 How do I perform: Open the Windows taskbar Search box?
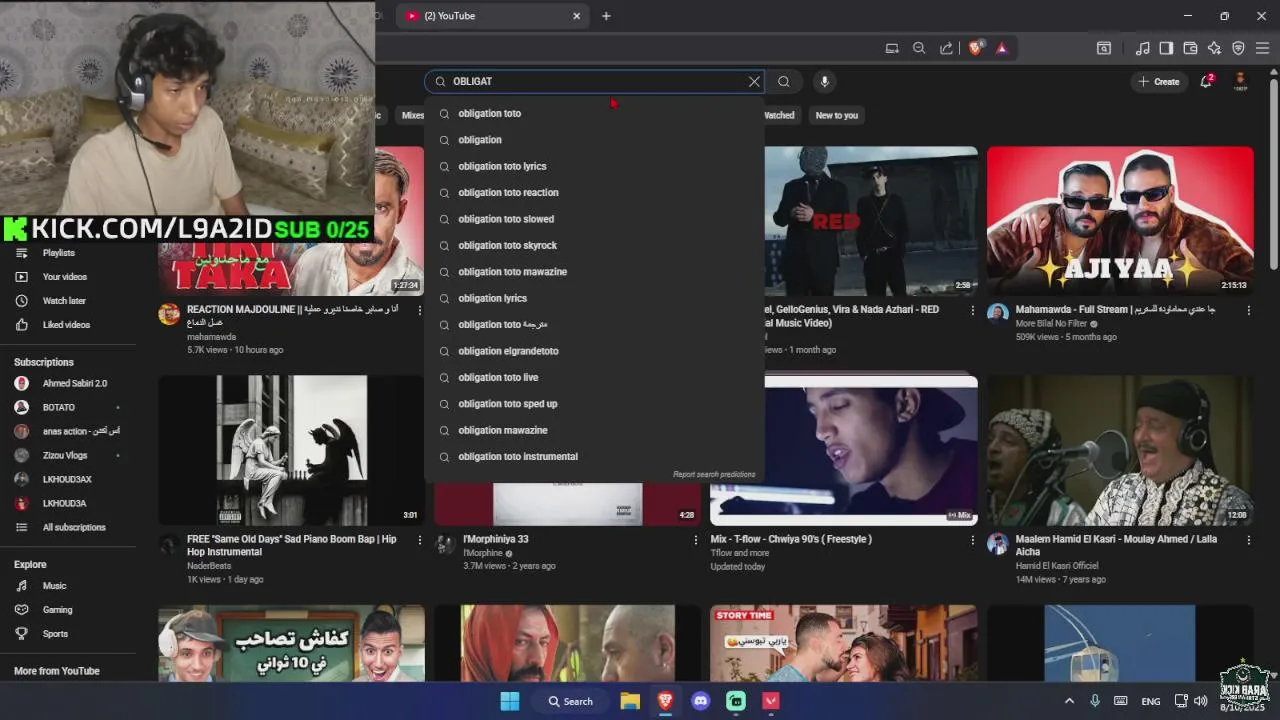click(571, 701)
